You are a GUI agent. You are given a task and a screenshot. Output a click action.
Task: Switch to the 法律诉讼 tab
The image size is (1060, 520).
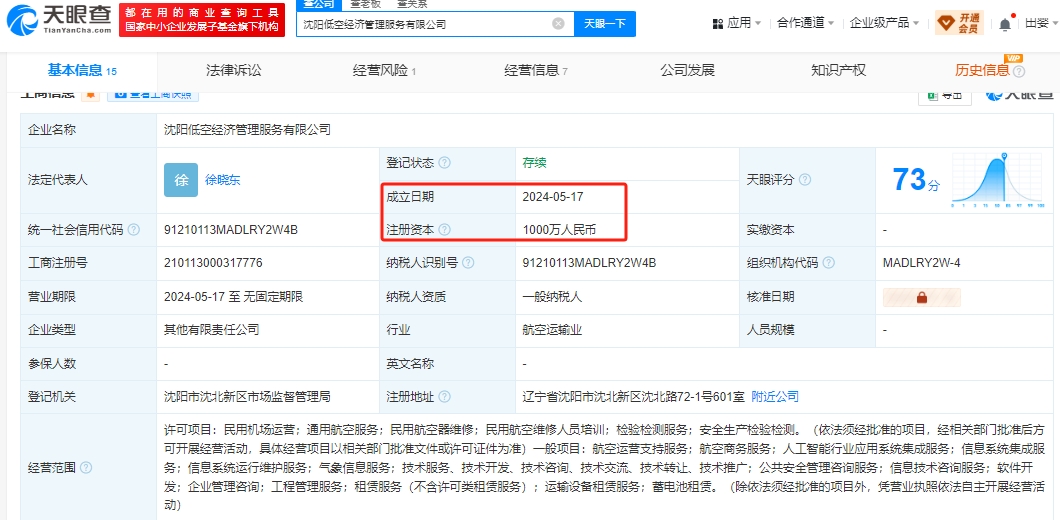click(233, 70)
